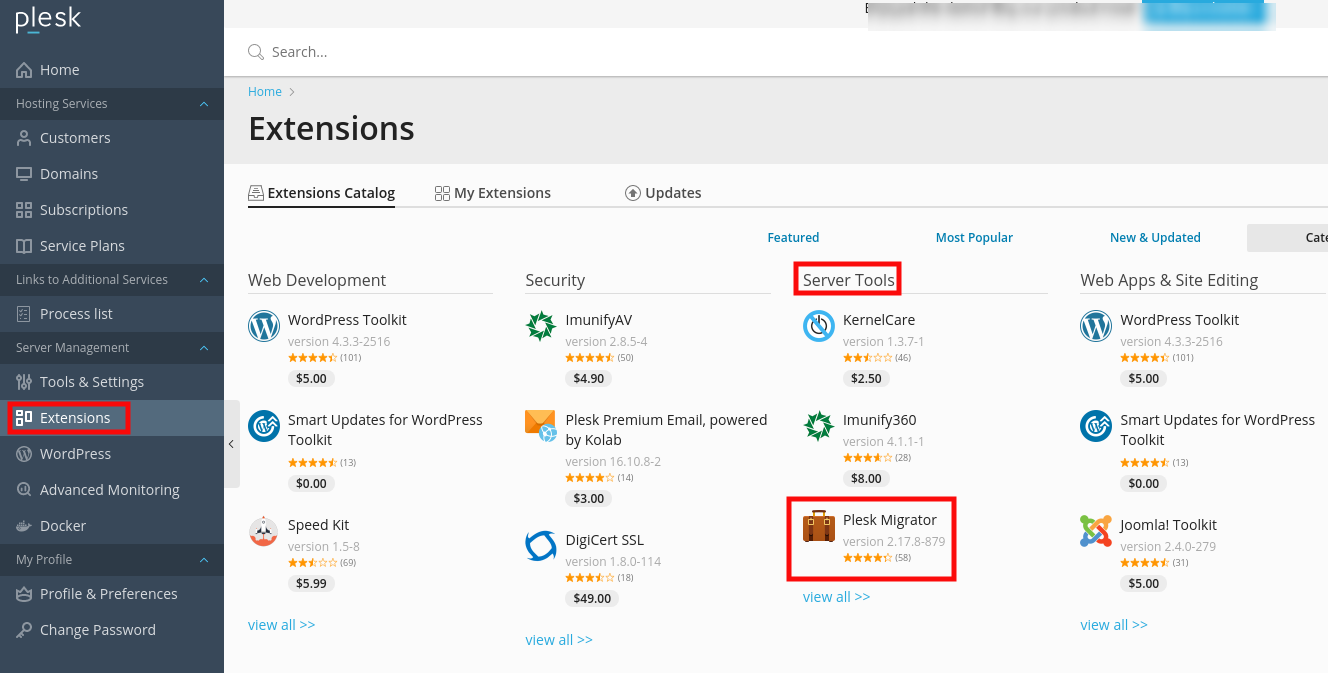Screen dimensions: 1328x673
Task: Click the $4.90 ImunifyAV price button
Action: pos(588,378)
